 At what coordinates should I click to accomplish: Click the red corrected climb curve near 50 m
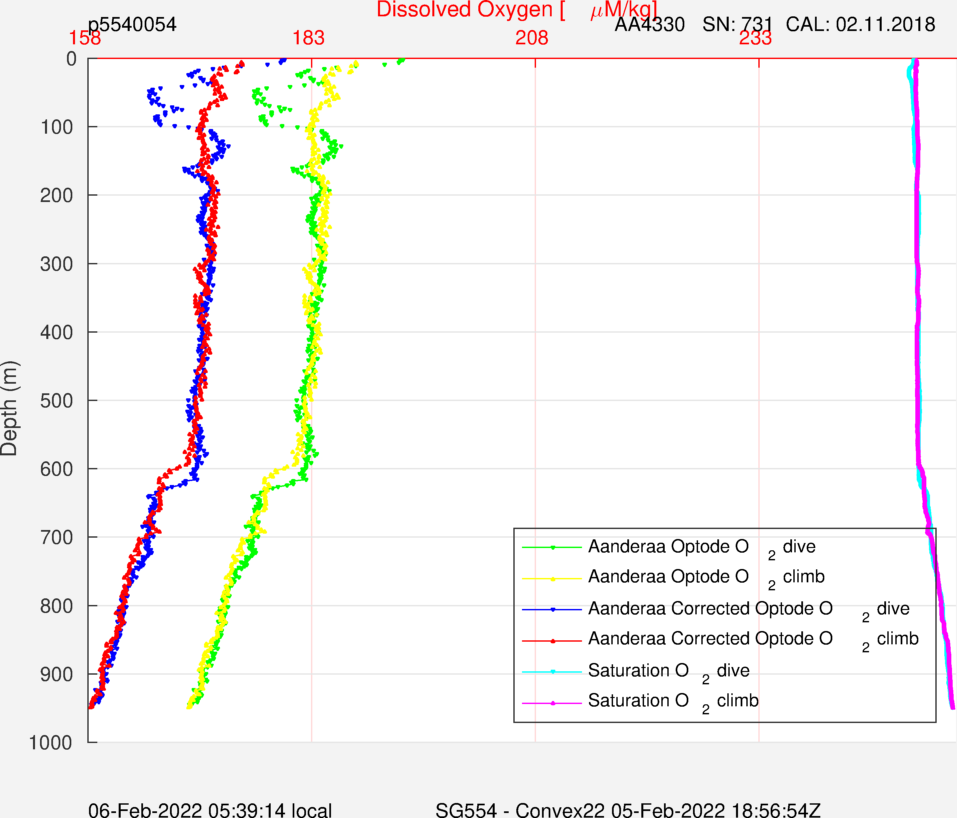click(218, 90)
